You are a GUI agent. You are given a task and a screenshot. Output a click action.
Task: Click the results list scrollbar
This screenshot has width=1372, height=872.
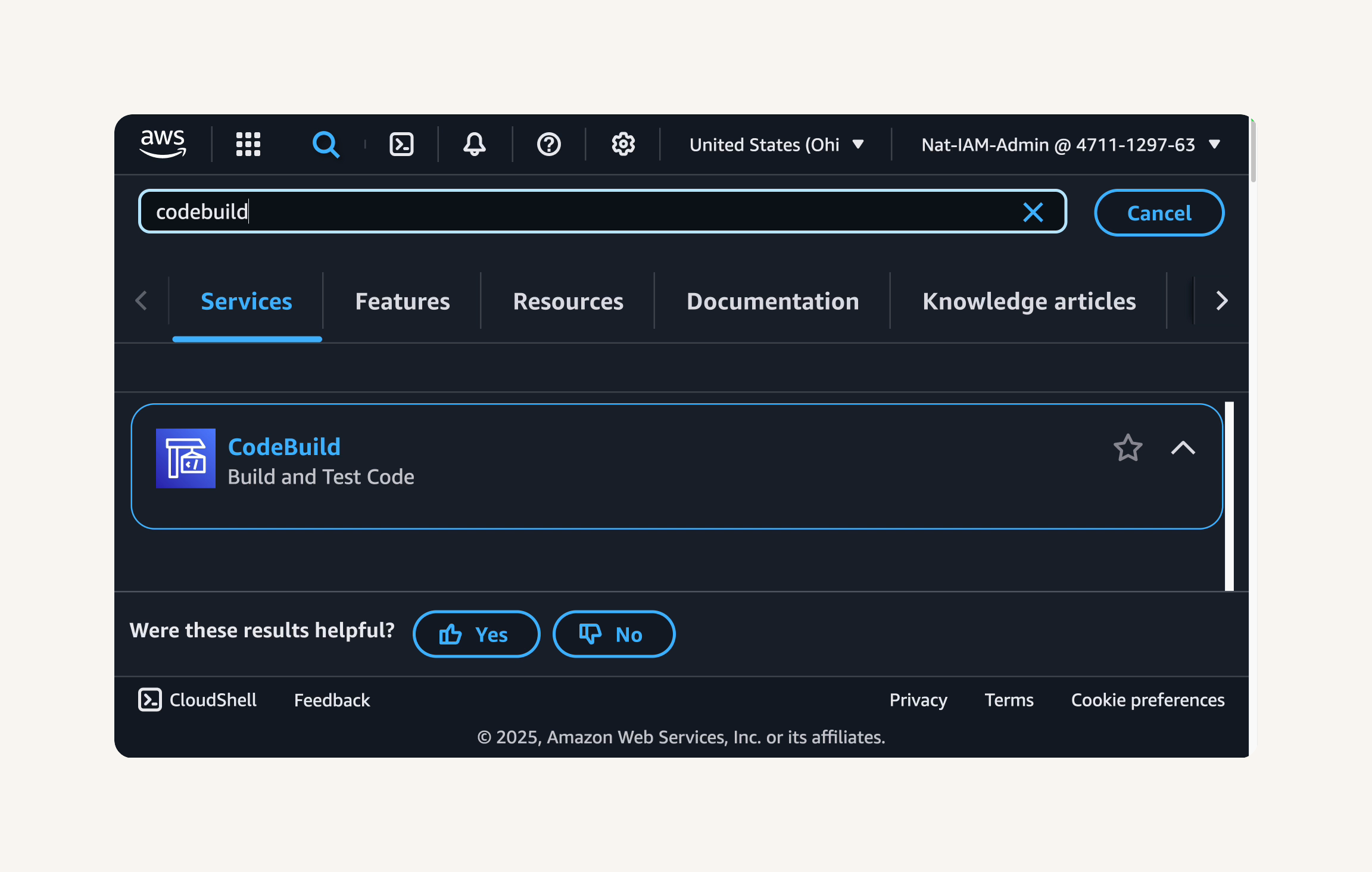pos(1229,496)
